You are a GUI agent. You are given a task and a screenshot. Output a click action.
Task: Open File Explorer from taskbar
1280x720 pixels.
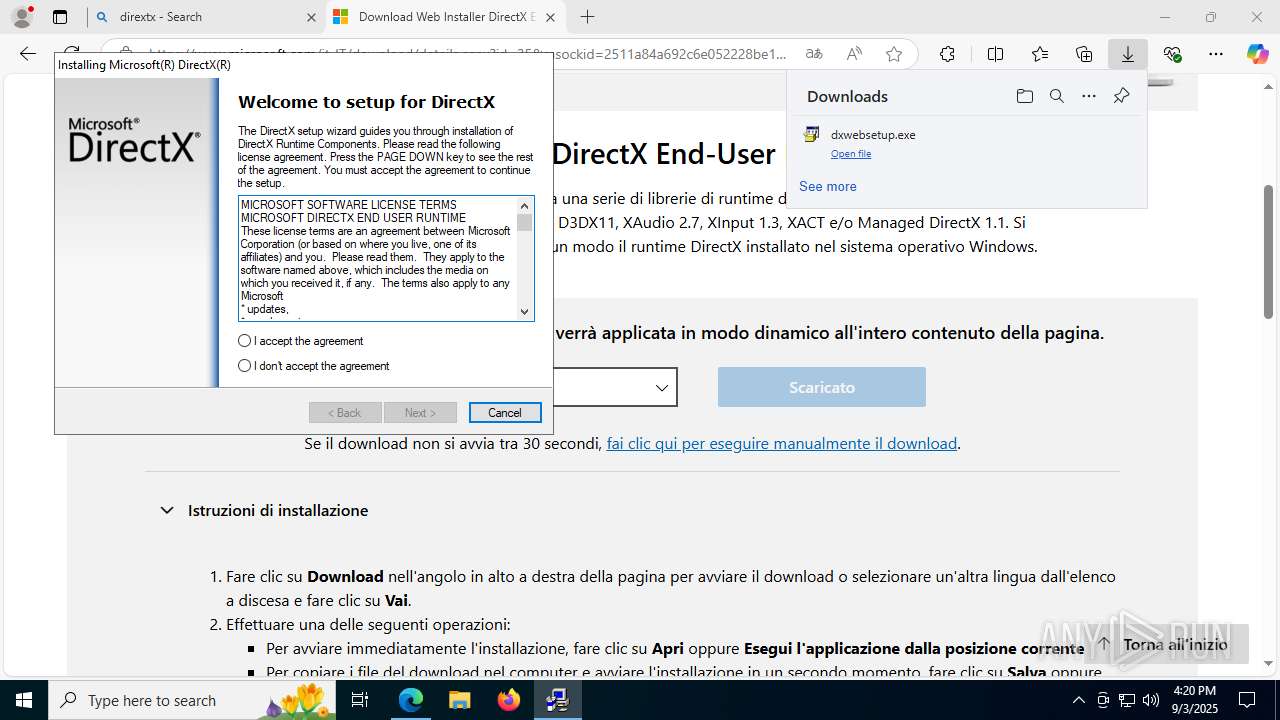[x=460, y=700]
